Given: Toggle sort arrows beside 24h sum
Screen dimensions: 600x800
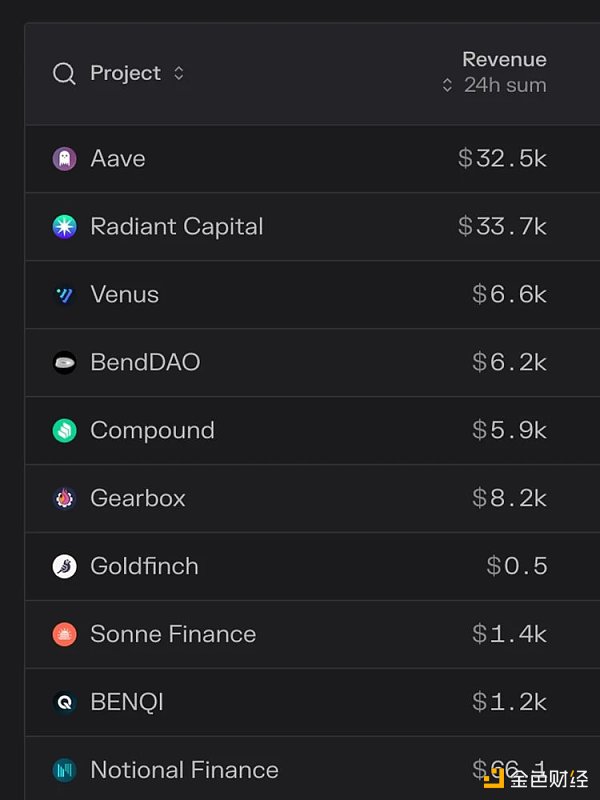Looking at the screenshot, I should (447, 85).
